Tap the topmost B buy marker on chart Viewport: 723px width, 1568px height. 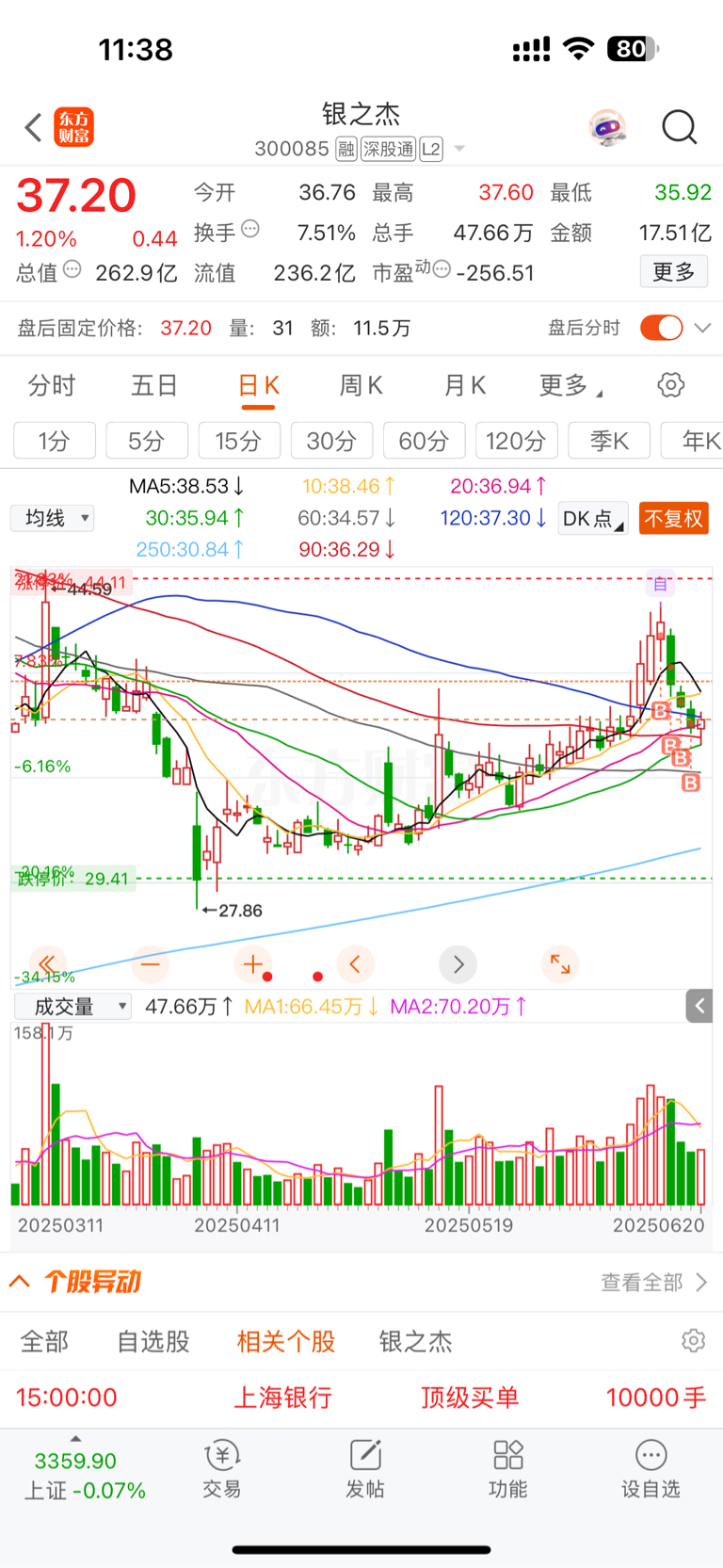[x=661, y=710]
